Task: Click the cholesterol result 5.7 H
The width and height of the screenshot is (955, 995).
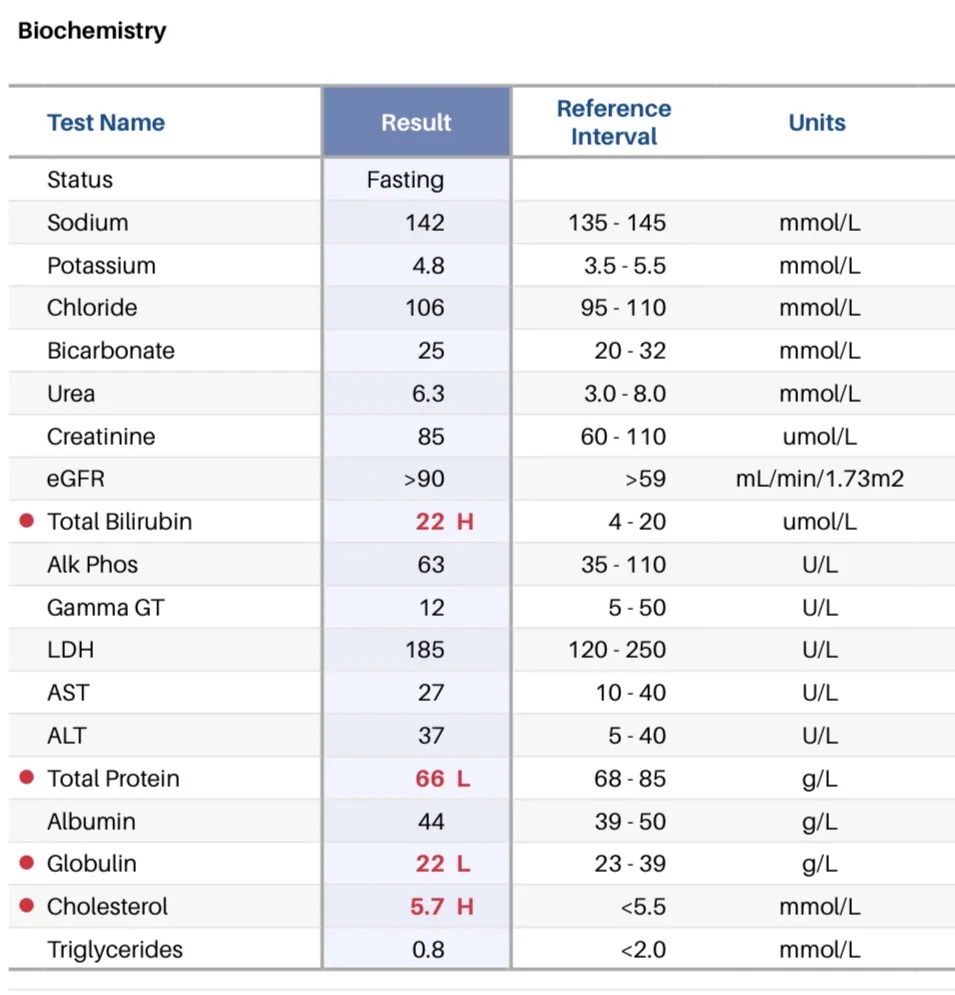Action: (x=442, y=907)
